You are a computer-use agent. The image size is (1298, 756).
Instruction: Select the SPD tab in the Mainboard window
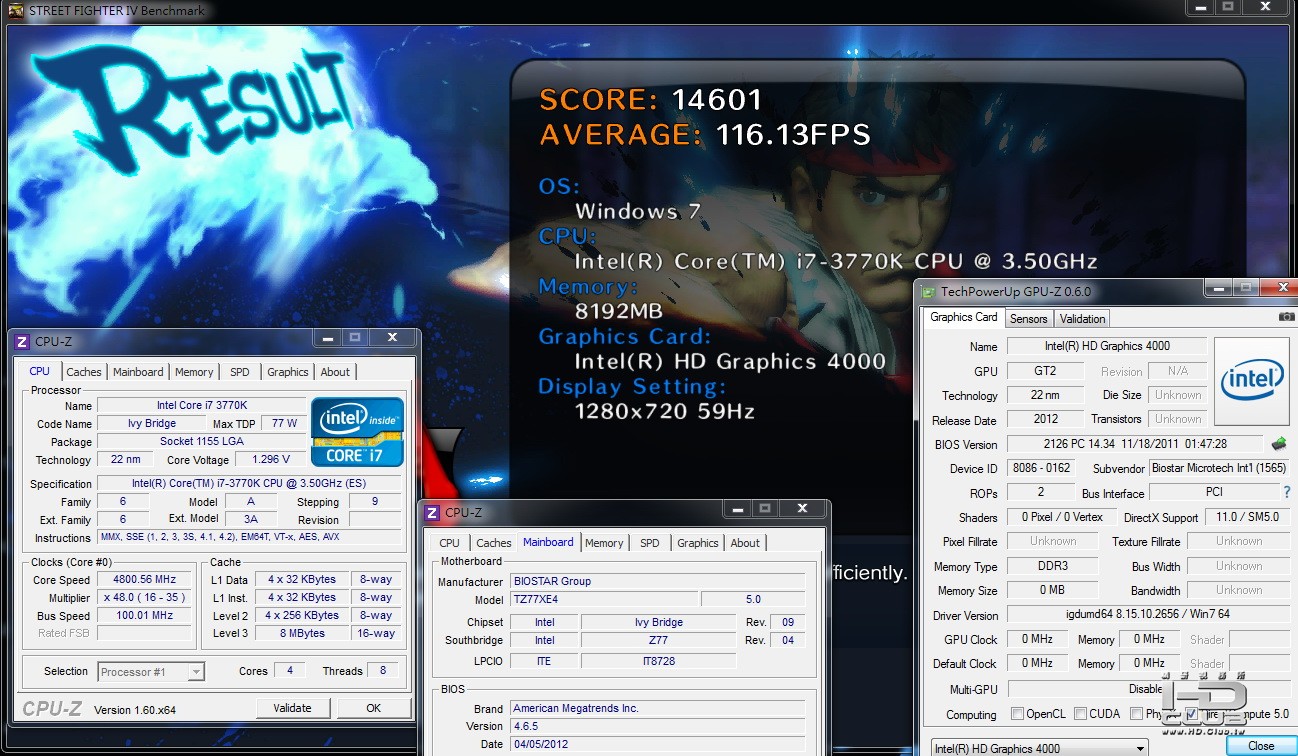[650, 543]
